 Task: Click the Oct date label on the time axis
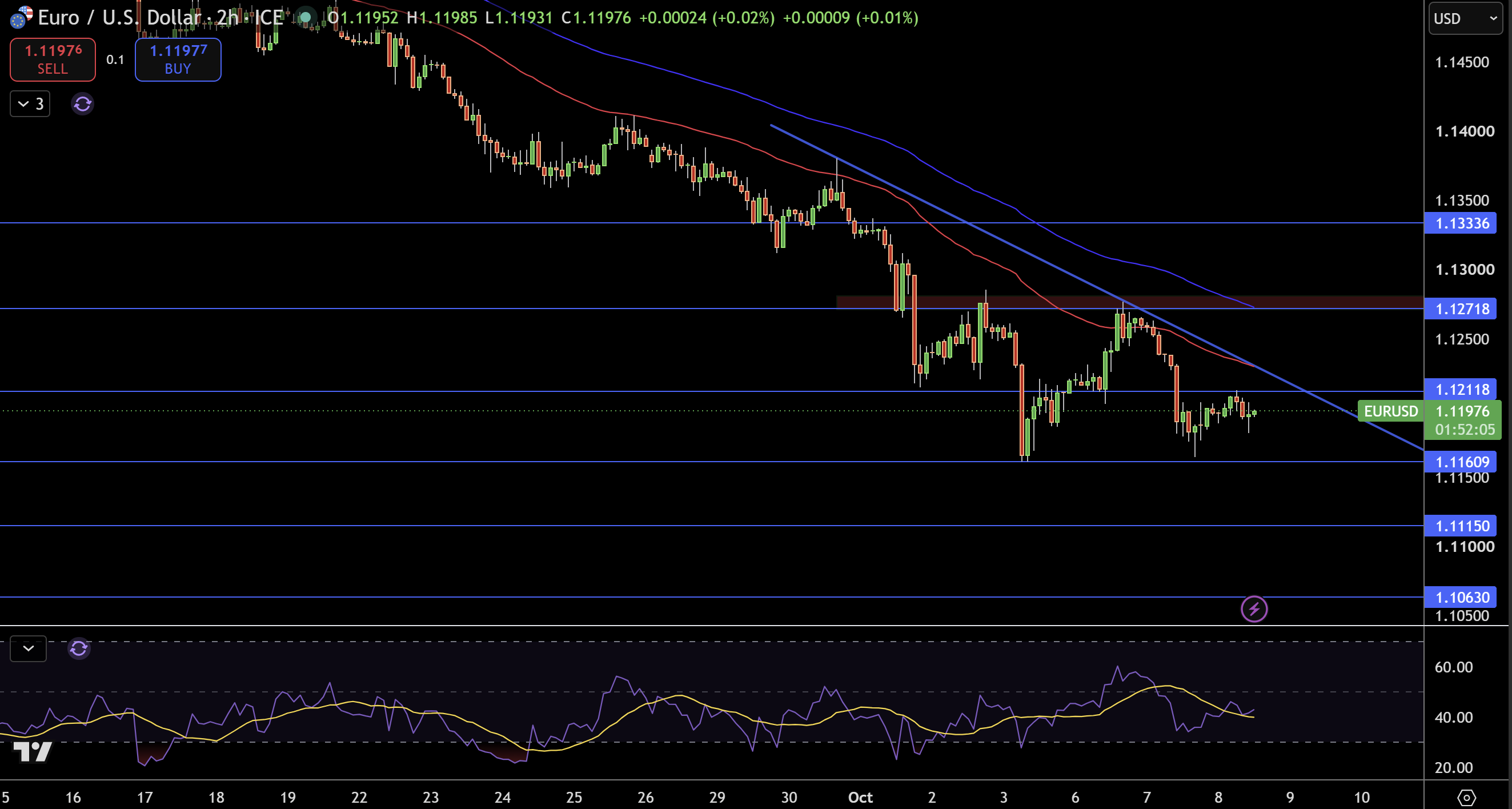[x=860, y=797]
